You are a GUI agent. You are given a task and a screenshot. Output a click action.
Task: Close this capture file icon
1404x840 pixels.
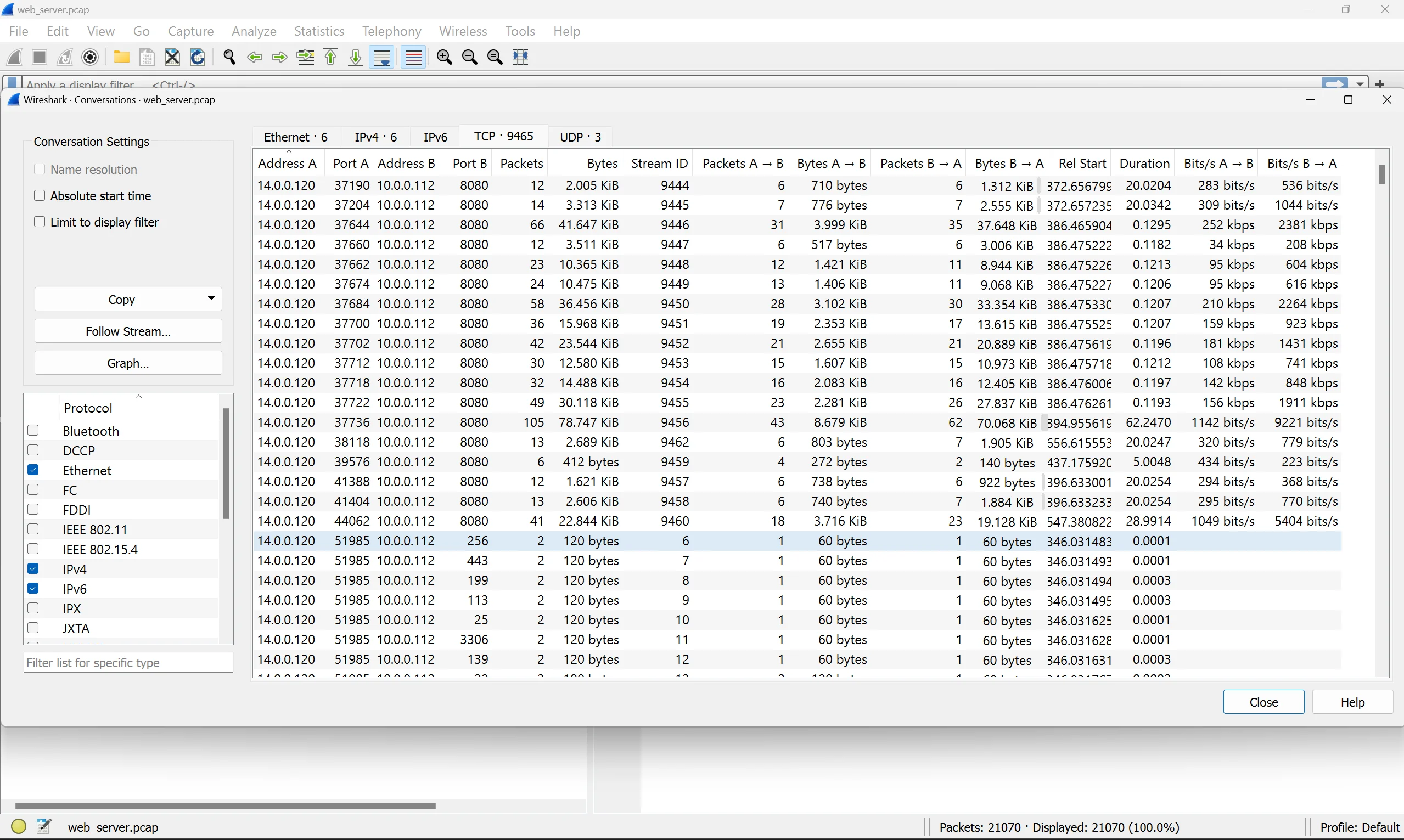(172, 57)
